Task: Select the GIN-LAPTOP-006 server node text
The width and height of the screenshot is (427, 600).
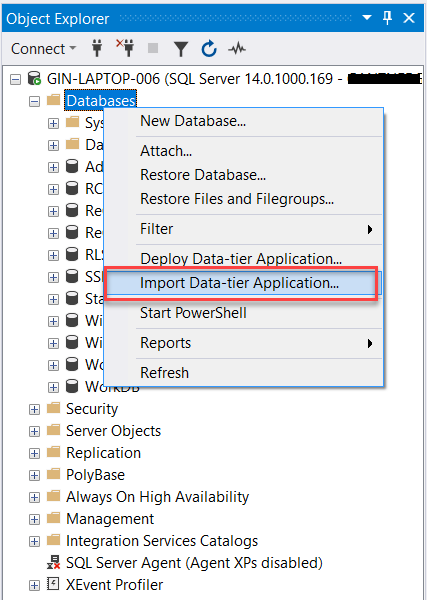Action: pyautogui.click(x=190, y=79)
